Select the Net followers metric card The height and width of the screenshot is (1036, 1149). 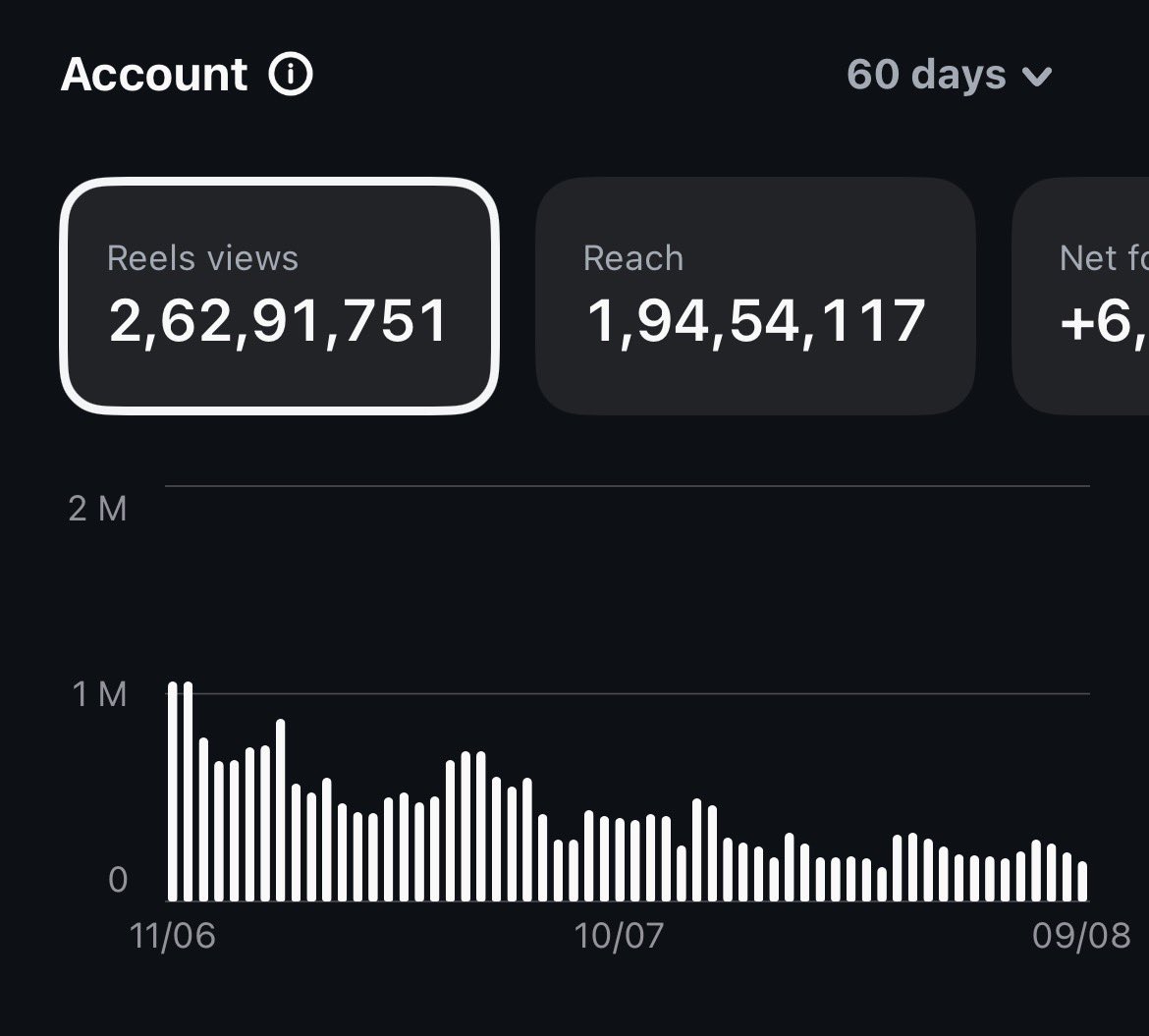[x=1081, y=296]
